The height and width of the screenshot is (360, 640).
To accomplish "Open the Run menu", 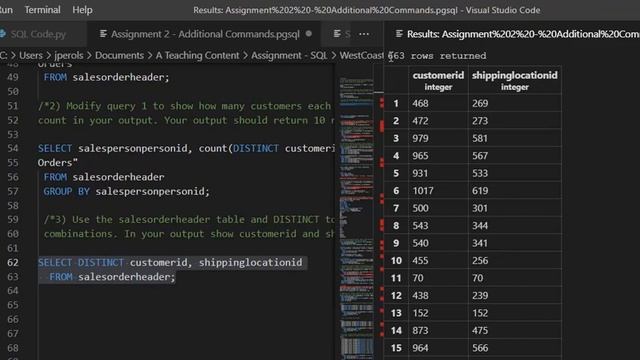I will click(x=6, y=10).
